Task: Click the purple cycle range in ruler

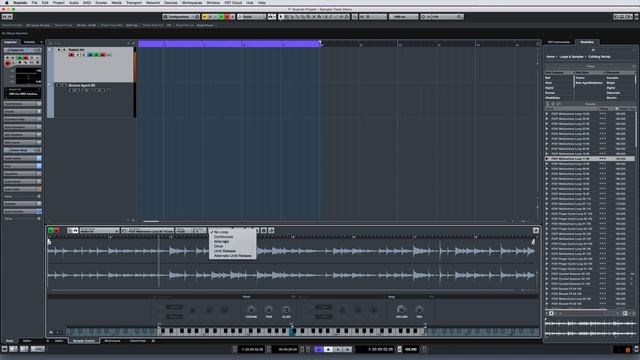Action: [229, 44]
